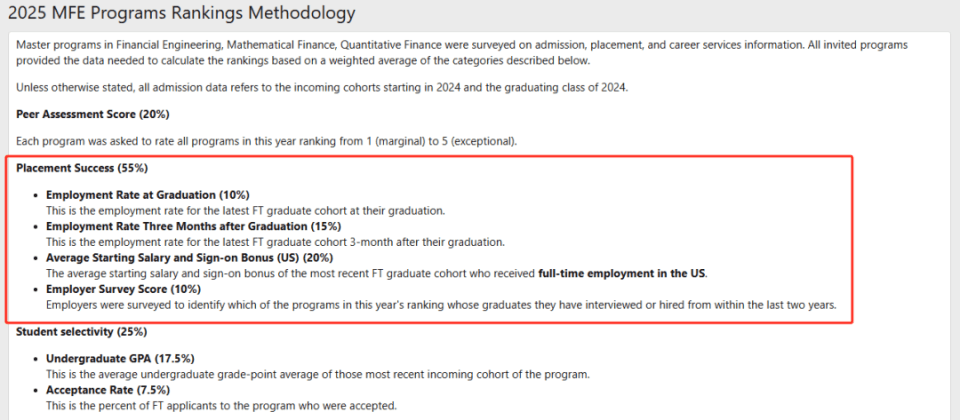Click the "2025 MFE Programs Rankings Methodology" page title
960x420 pixels.
coord(181,13)
